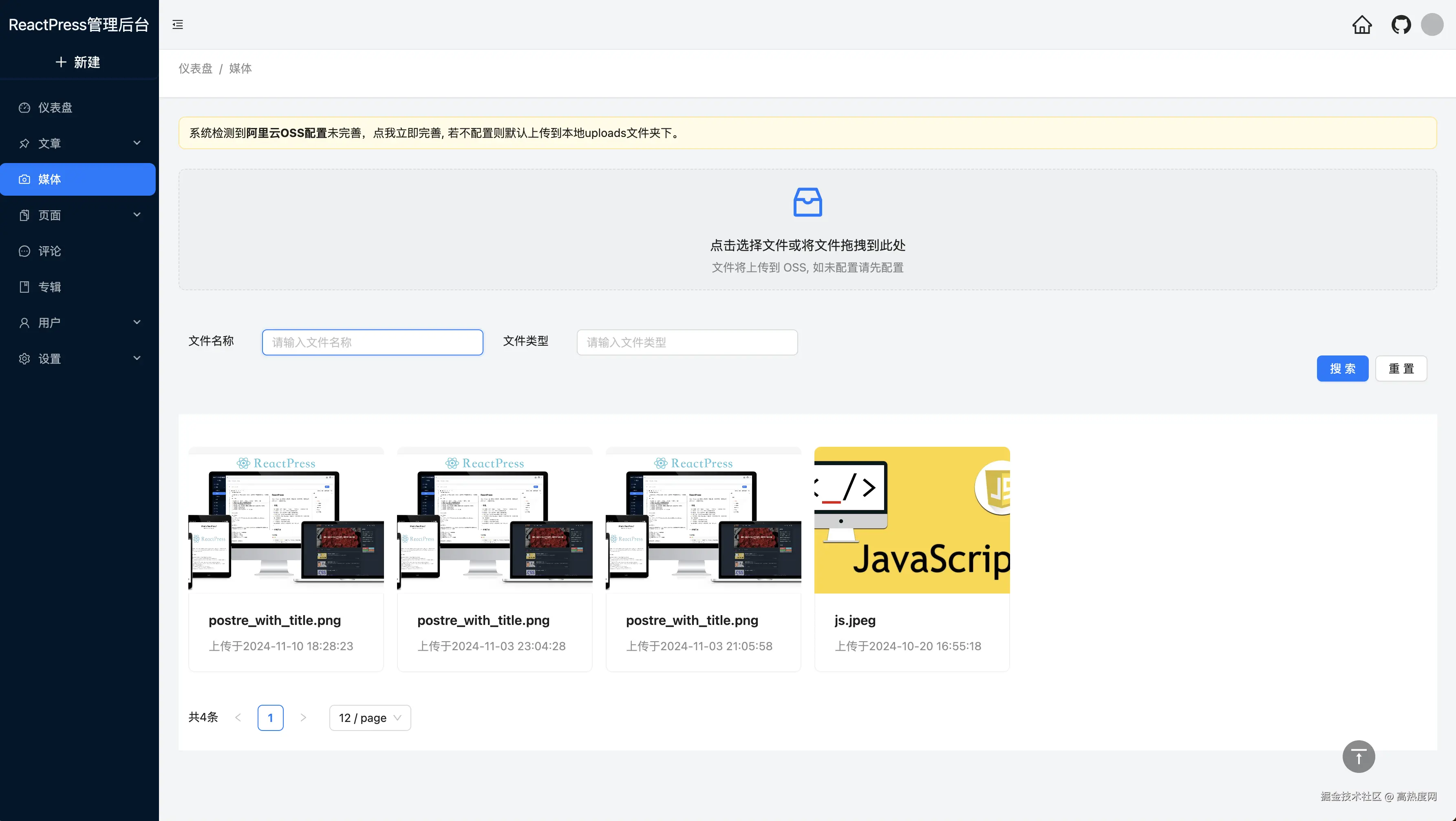Click the 搜索 search button
Image resolution: width=1456 pixels, height=821 pixels.
pos(1342,369)
